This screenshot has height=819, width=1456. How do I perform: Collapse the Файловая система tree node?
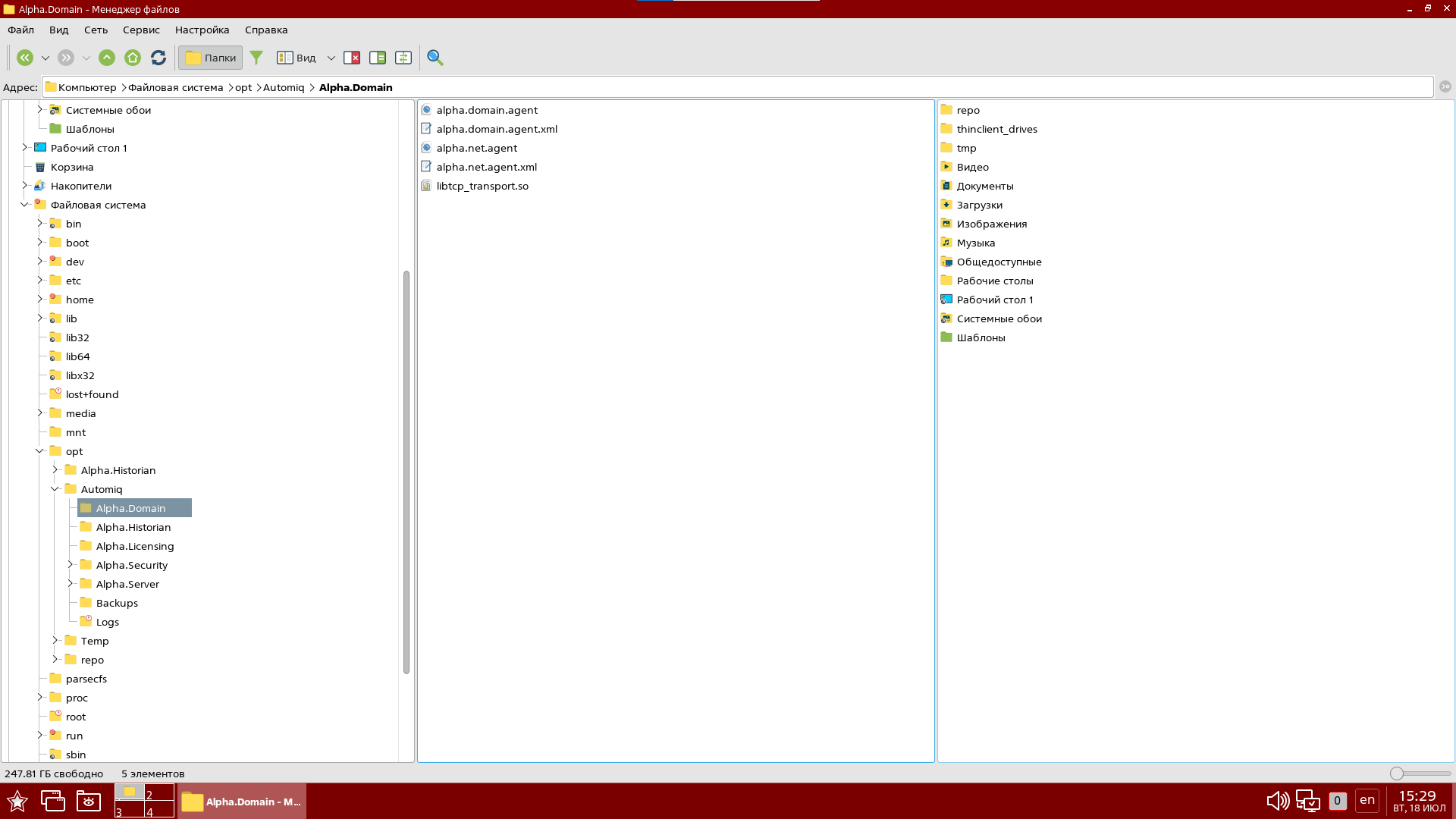coord(24,205)
